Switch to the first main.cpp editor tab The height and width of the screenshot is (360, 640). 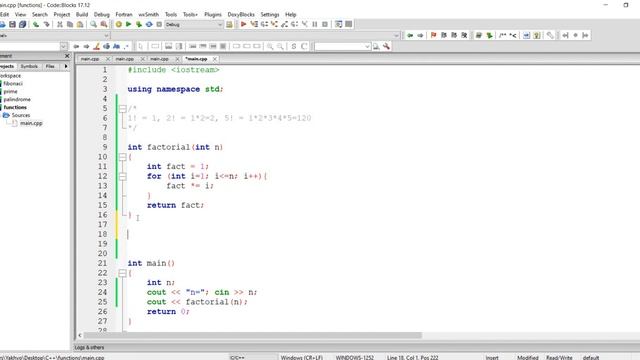coord(90,59)
